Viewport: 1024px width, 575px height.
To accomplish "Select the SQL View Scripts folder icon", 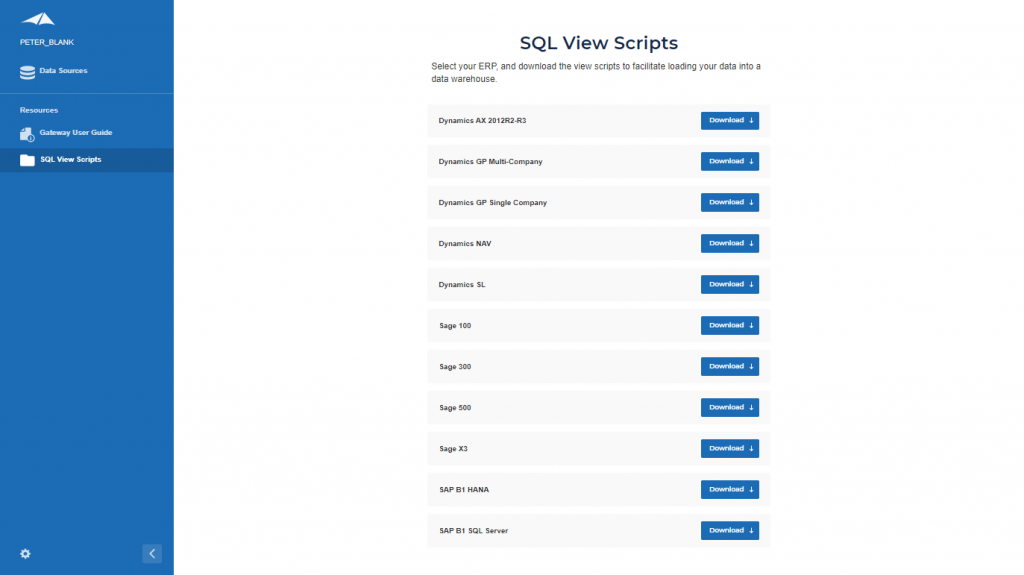I will point(27,160).
